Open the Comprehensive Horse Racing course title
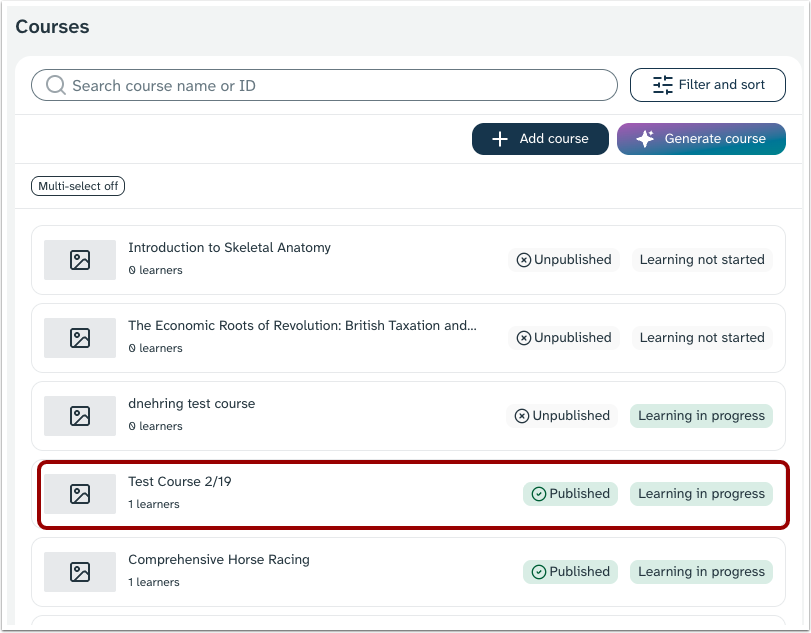The image size is (811, 633). [219, 560]
